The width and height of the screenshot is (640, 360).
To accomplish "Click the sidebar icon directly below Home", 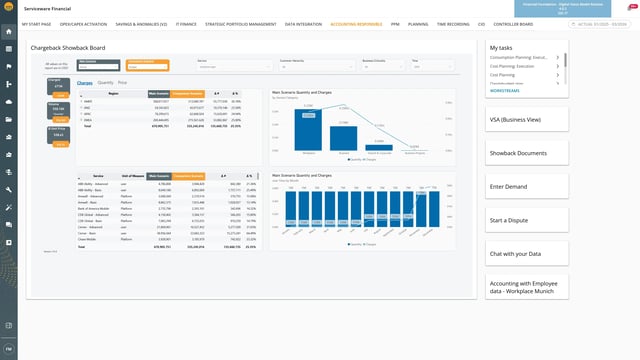I will pos(9,49).
